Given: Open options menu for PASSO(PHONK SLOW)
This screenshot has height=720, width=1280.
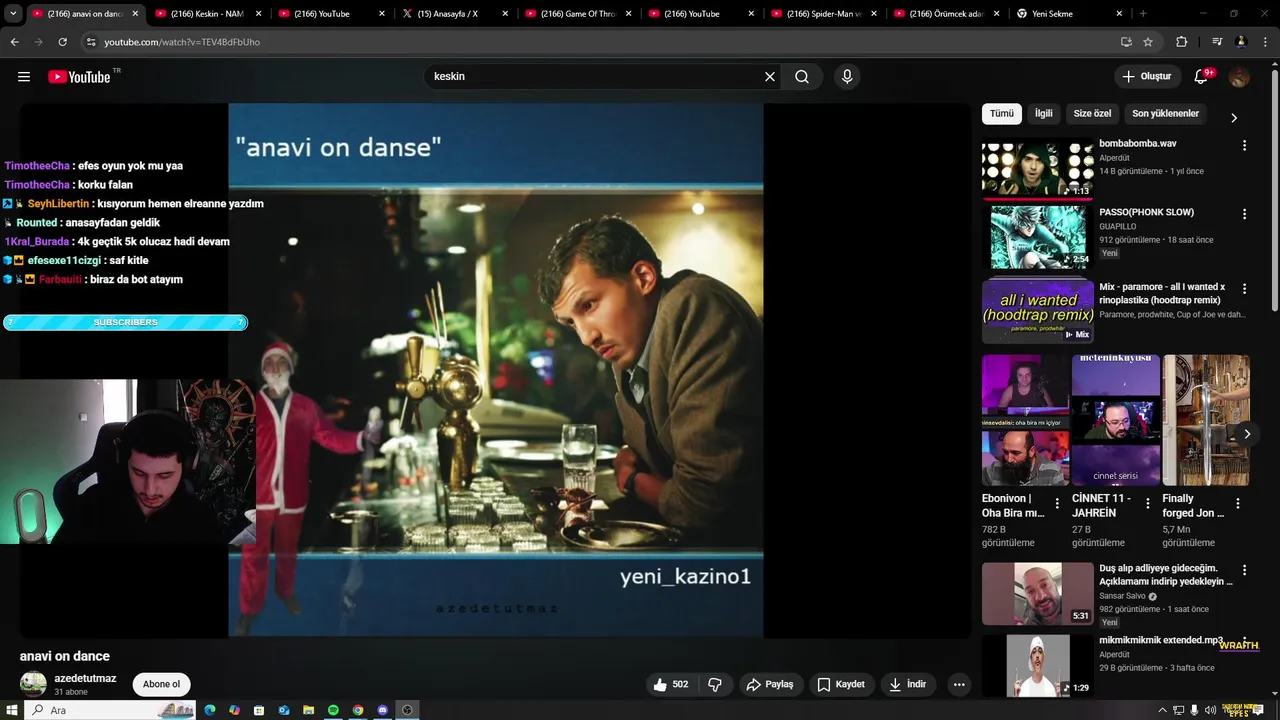Looking at the screenshot, I should [1244, 214].
